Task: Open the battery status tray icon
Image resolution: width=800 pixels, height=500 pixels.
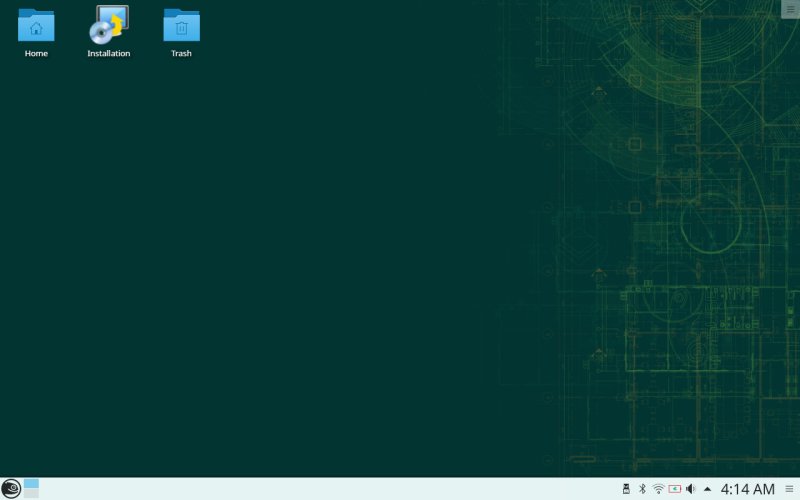Action: [x=674, y=489]
